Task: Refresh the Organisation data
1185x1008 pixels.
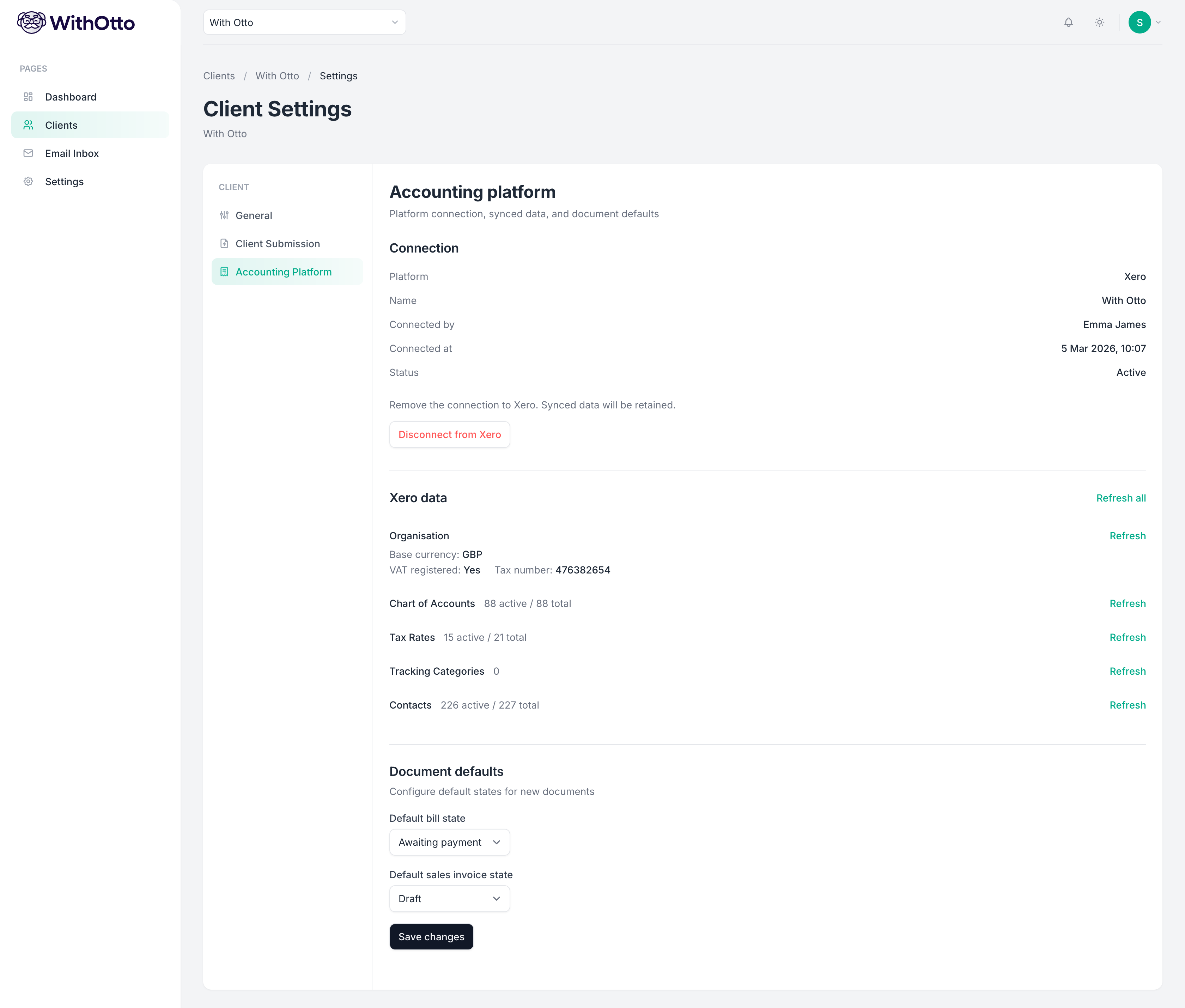Action: (1127, 535)
